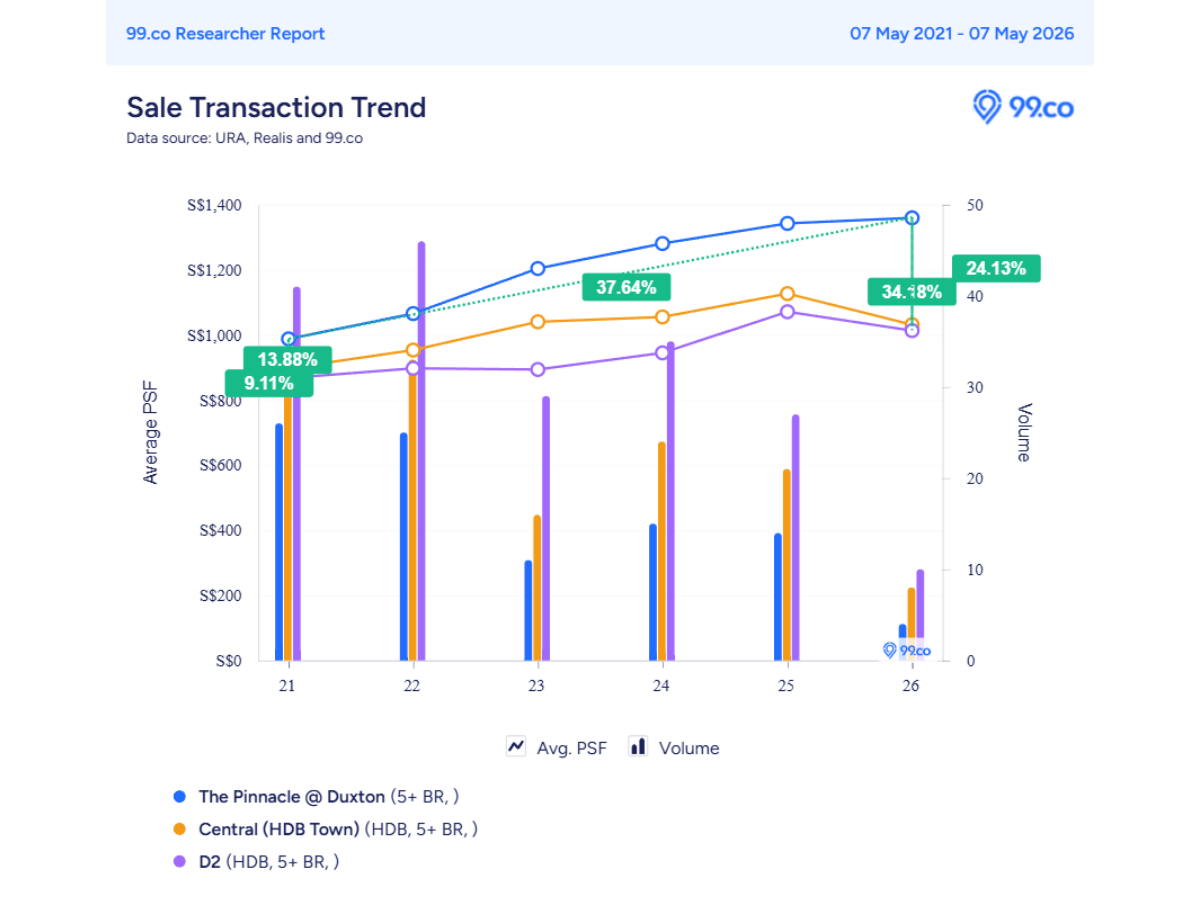Viewport: 1200px width, 900px height.
Task: Click the blue Pinnacle volume bar for year 25
Action: (x=778, y=597)
